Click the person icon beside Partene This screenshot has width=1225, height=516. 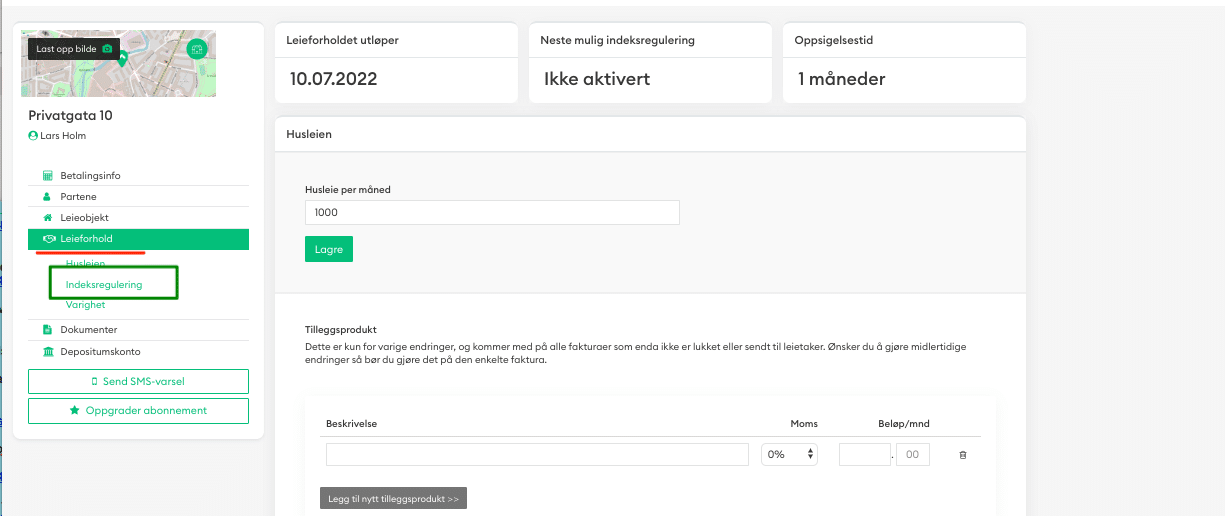click(47, 197)
